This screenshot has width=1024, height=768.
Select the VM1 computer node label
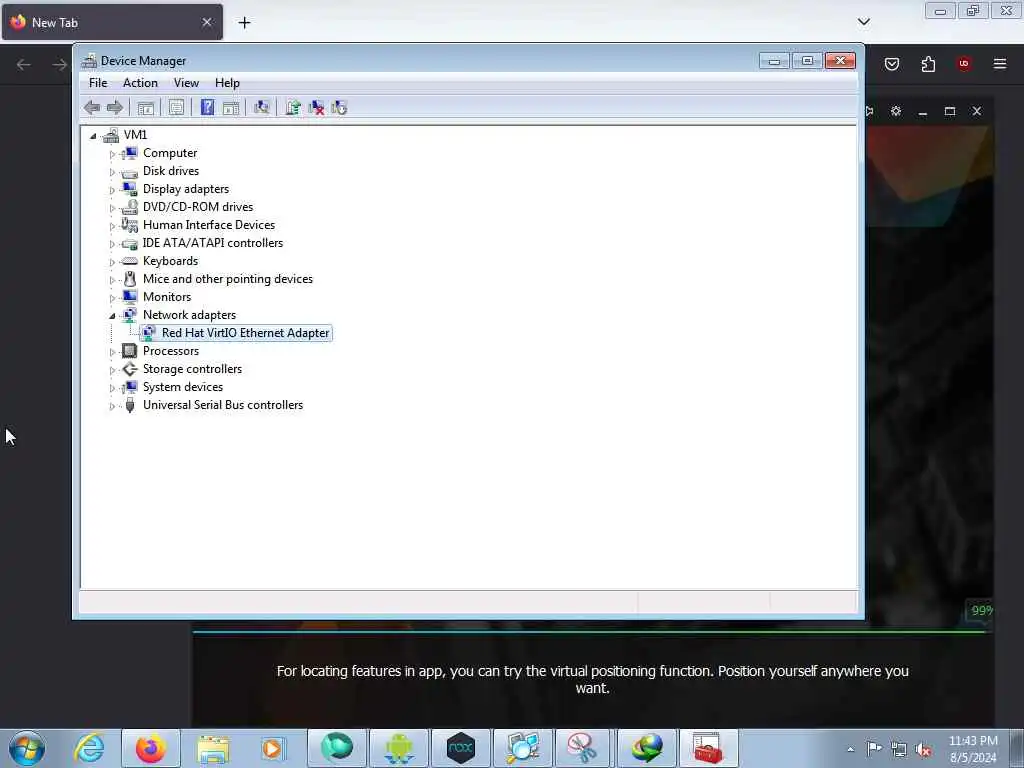click(135, 135)
